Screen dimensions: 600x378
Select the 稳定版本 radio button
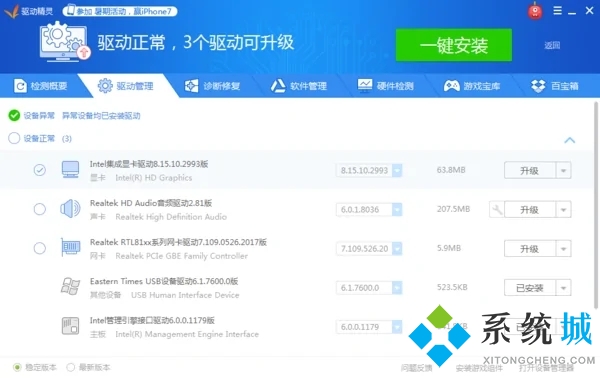(x=17, y=367)
